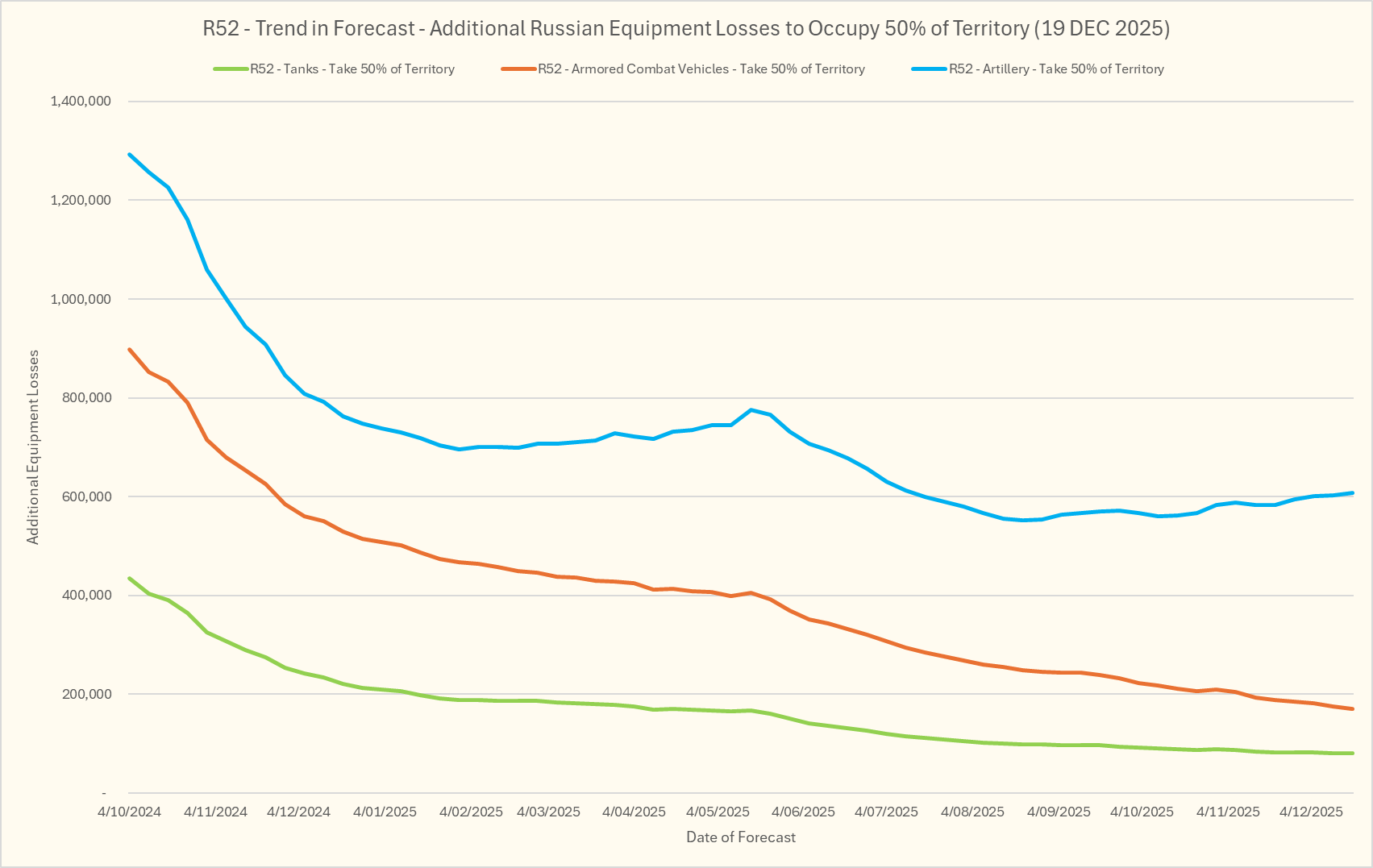Click the orange line's leftmost data point
This screenshot has height=868, width=1373.
[130, 350]
